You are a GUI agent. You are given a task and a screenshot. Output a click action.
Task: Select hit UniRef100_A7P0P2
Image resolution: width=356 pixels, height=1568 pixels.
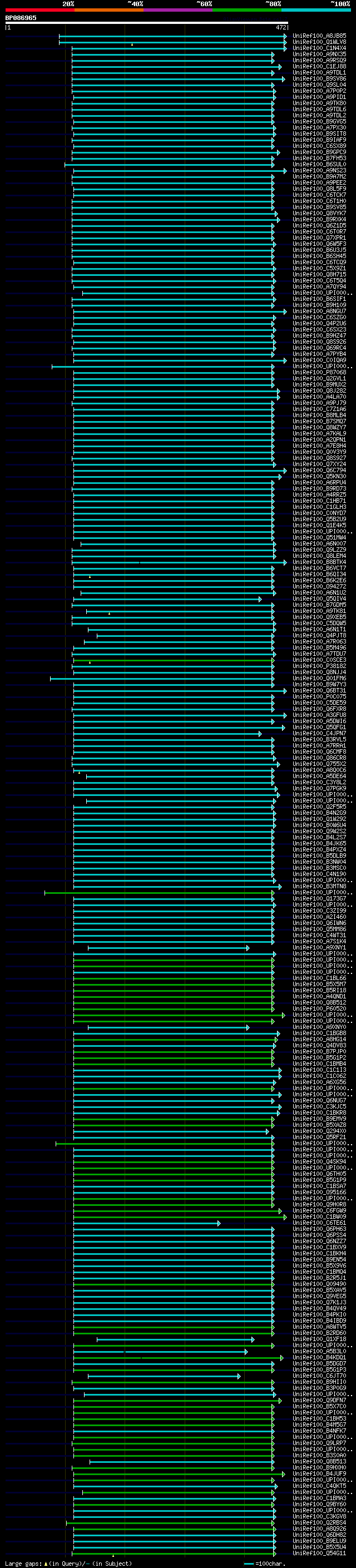pyautogui.click(x=319, y=91)
